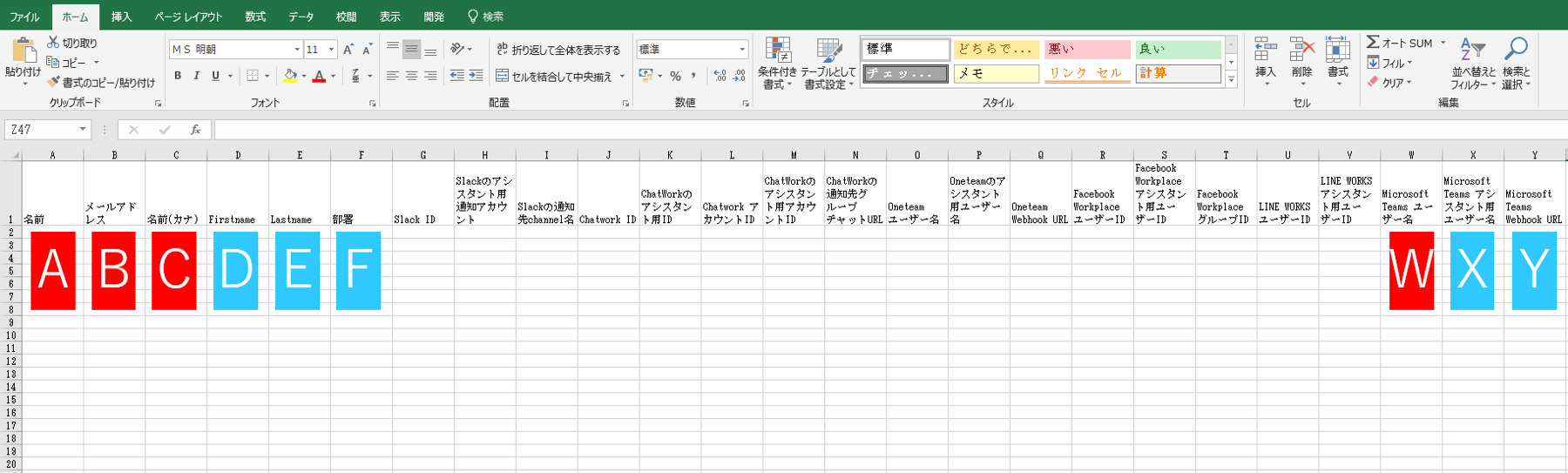Viewport: 1568px width, 473px height.
Task: Switch to the ページ レイアウト tab
Action: 188,17
